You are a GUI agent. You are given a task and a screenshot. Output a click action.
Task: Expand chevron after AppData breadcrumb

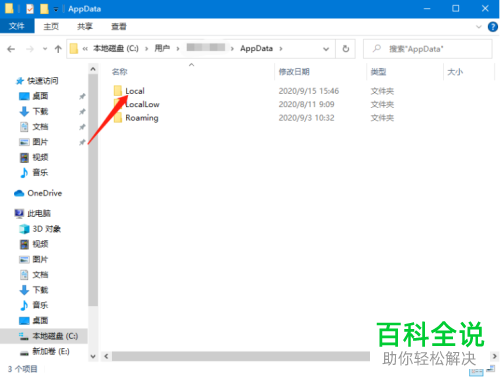coord(281,49)
